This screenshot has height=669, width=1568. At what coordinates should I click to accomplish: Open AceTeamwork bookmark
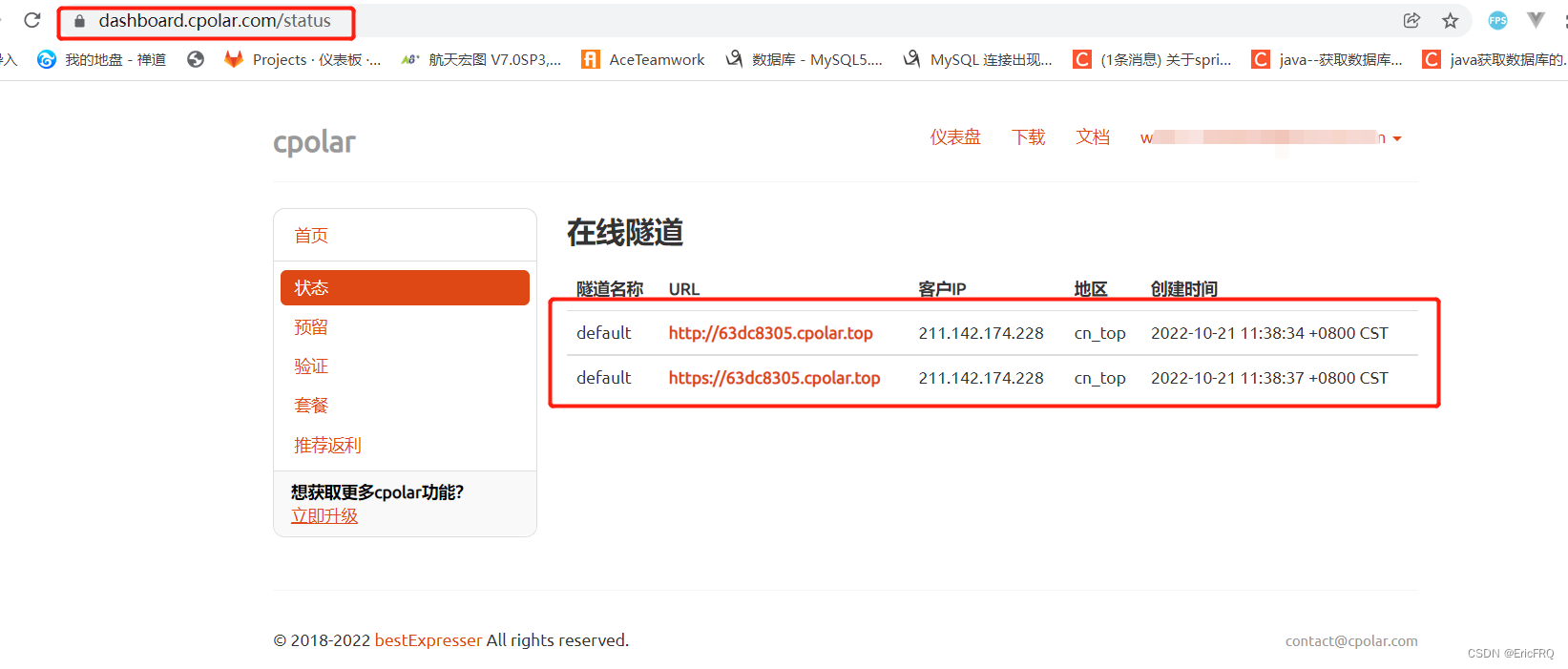click(643, 59)
